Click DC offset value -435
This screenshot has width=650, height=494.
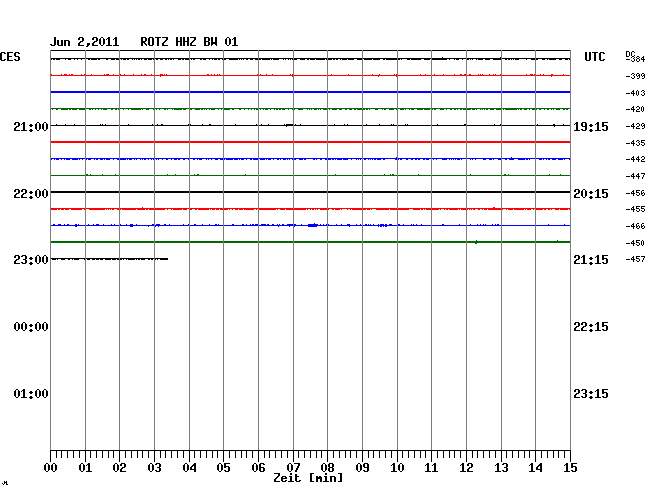pos(635,143)
